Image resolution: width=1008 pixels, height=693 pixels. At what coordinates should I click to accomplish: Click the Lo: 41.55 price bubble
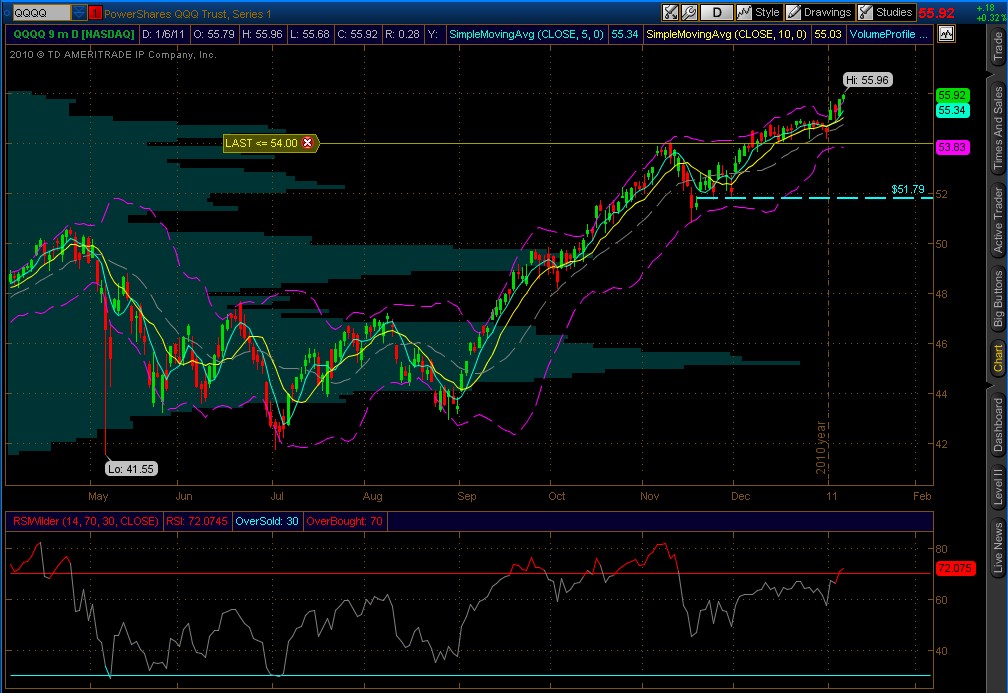(131, 469)
